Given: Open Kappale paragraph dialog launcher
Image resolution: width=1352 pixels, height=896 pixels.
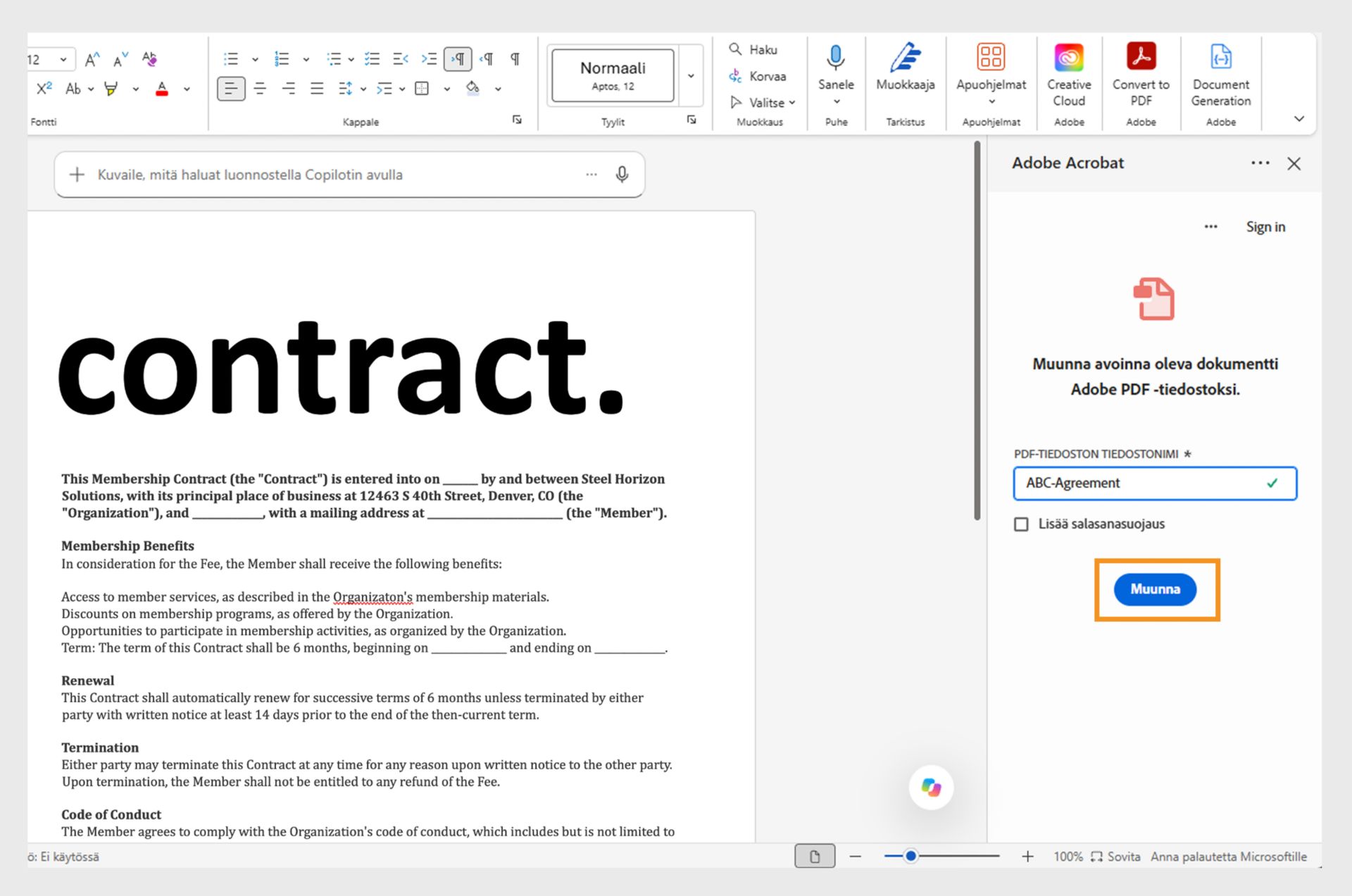Looking at the screenshot, I should [x=517, y=120].
